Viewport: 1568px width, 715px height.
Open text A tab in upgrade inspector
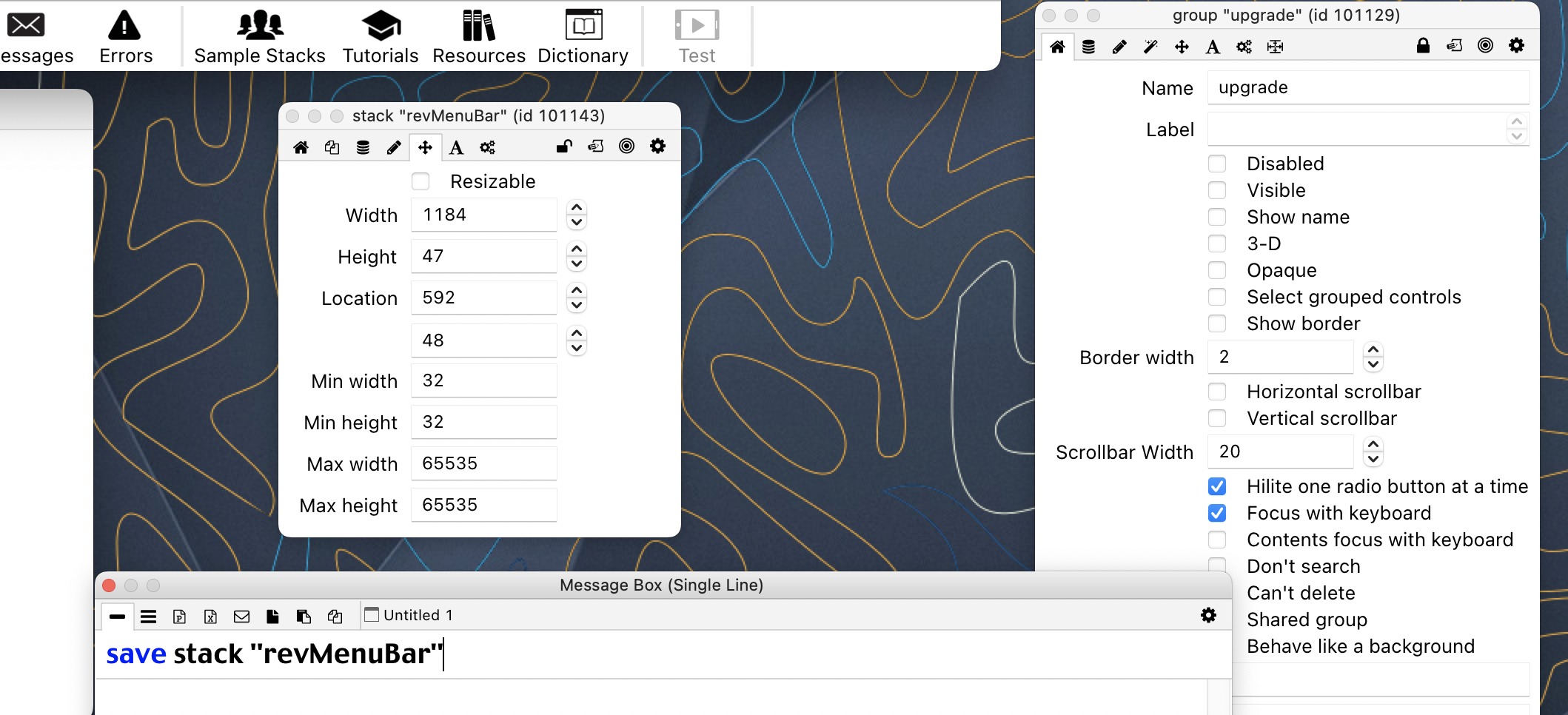pos(1213,47)
